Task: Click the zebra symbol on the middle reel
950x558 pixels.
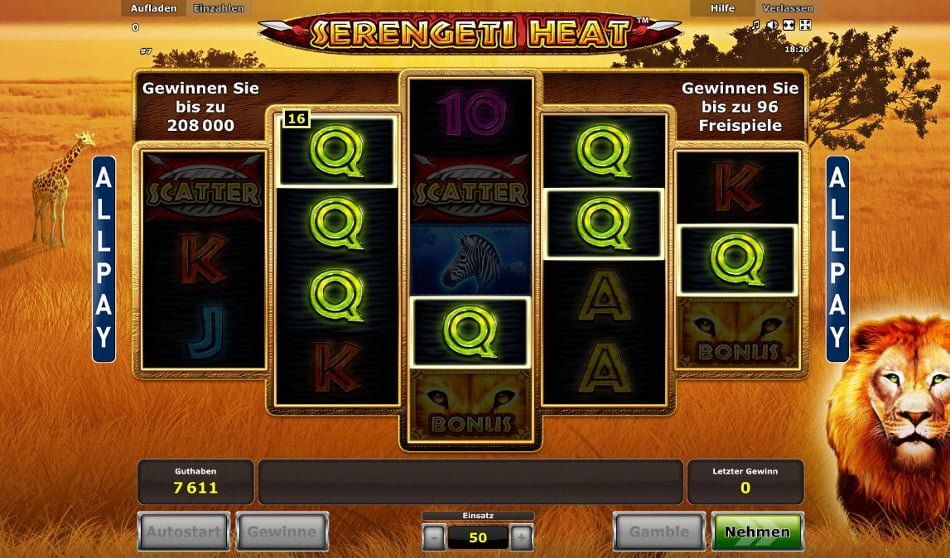Action: pyautogui.click(x=470, y=260)
